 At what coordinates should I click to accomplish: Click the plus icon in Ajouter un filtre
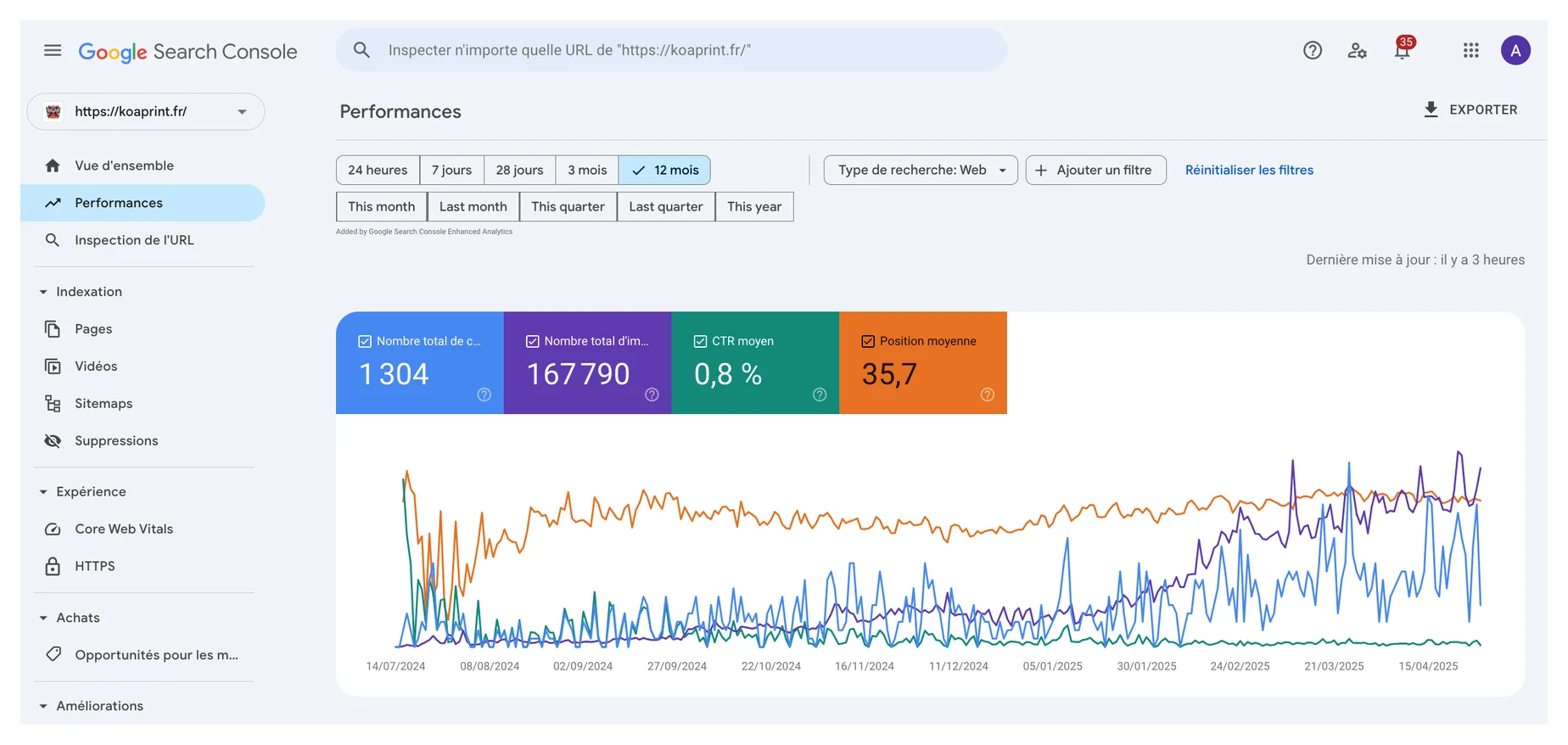1041,171
